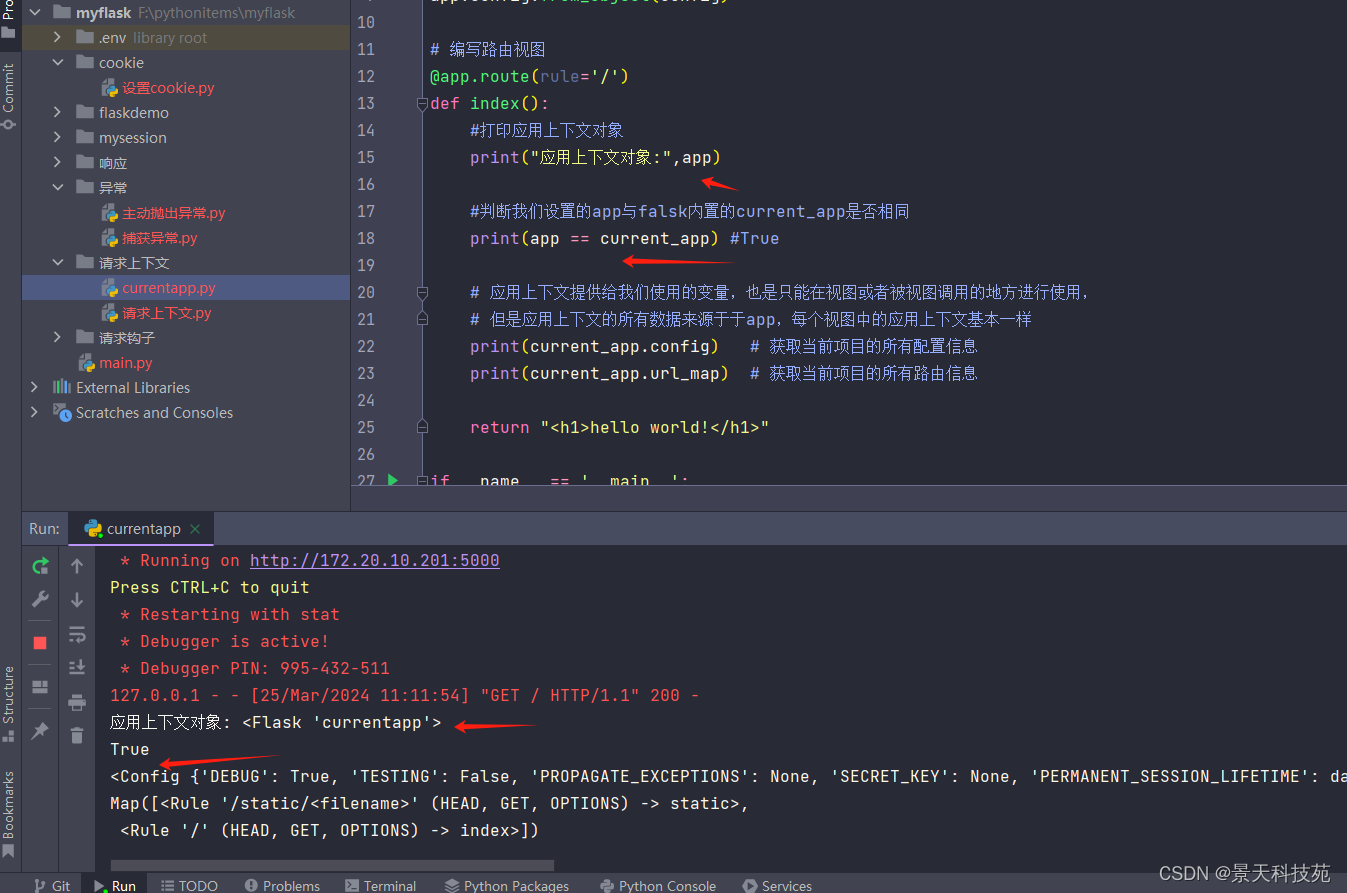Open the Git tool window
The width and height of the screenshot is (1347, 893).
[51, 885]
